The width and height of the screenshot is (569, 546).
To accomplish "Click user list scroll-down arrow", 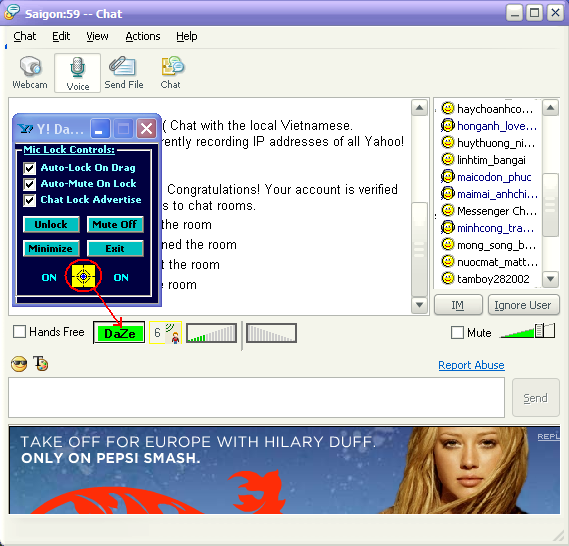I will (x=550, y=279).
